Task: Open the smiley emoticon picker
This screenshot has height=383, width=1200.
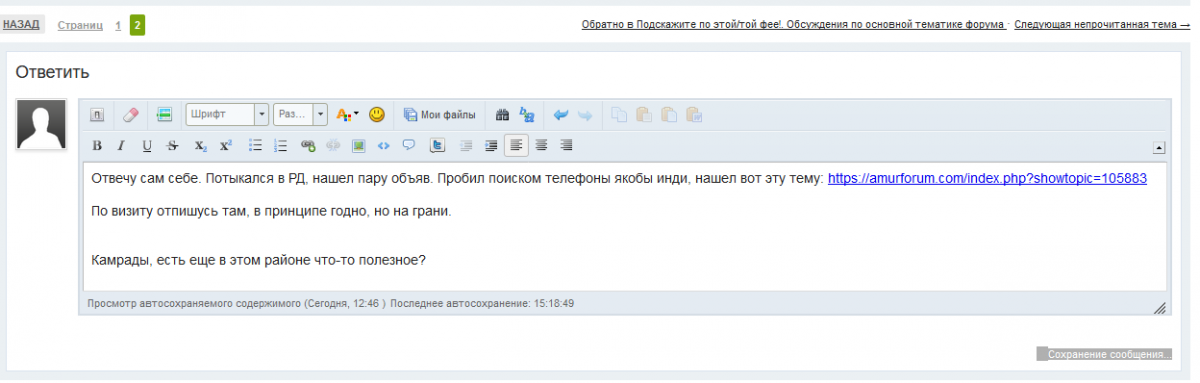Action: [377, 115]
